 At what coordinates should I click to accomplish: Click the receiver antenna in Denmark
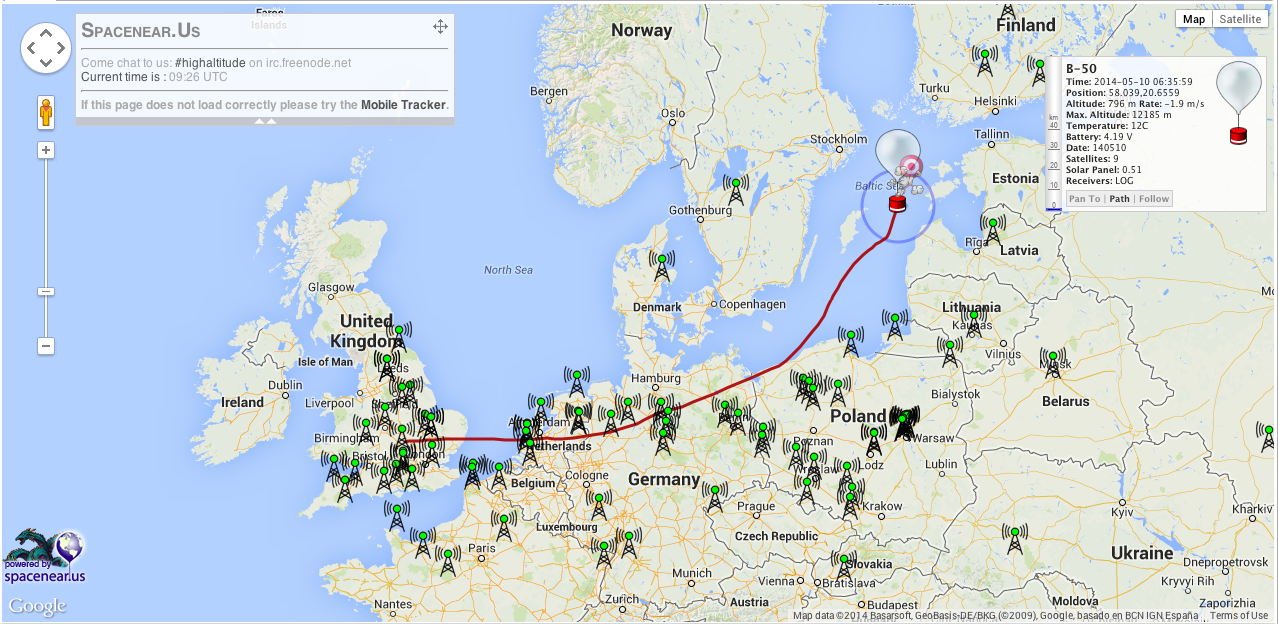point(661,265)
